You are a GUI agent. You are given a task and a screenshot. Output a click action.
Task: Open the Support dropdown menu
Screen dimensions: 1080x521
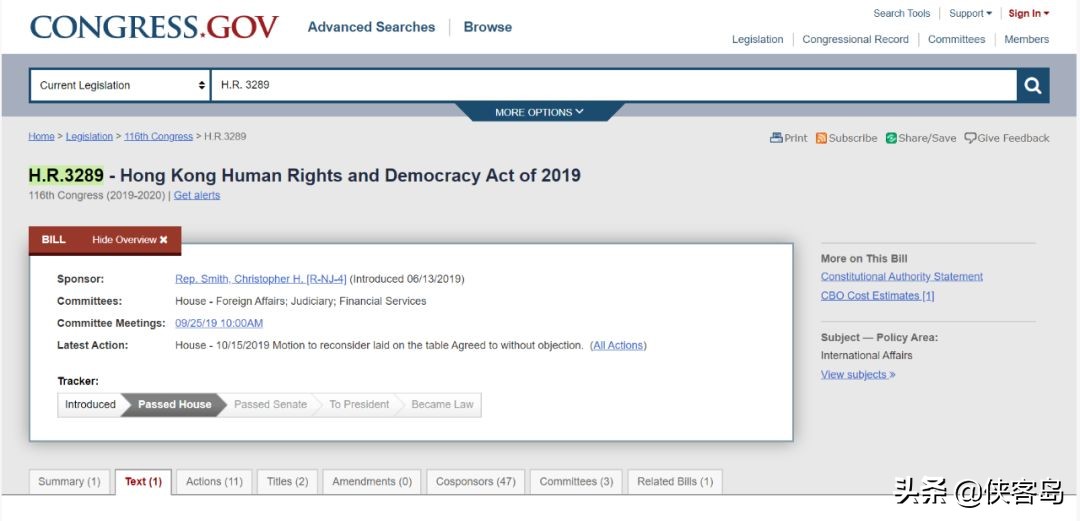tap(970, 14)
